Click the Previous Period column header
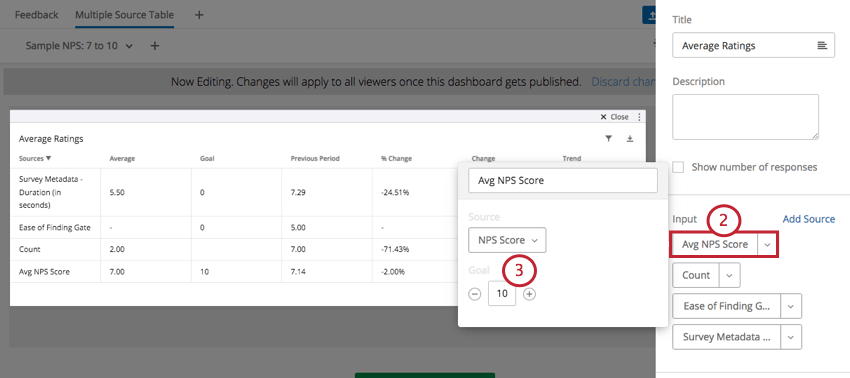850x378 pixels. (315, 159)
